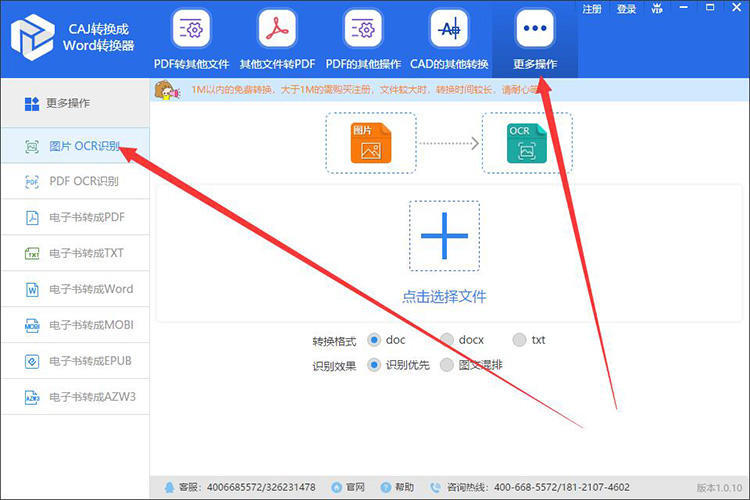Click the 帮助 question icon

point(386,488)
